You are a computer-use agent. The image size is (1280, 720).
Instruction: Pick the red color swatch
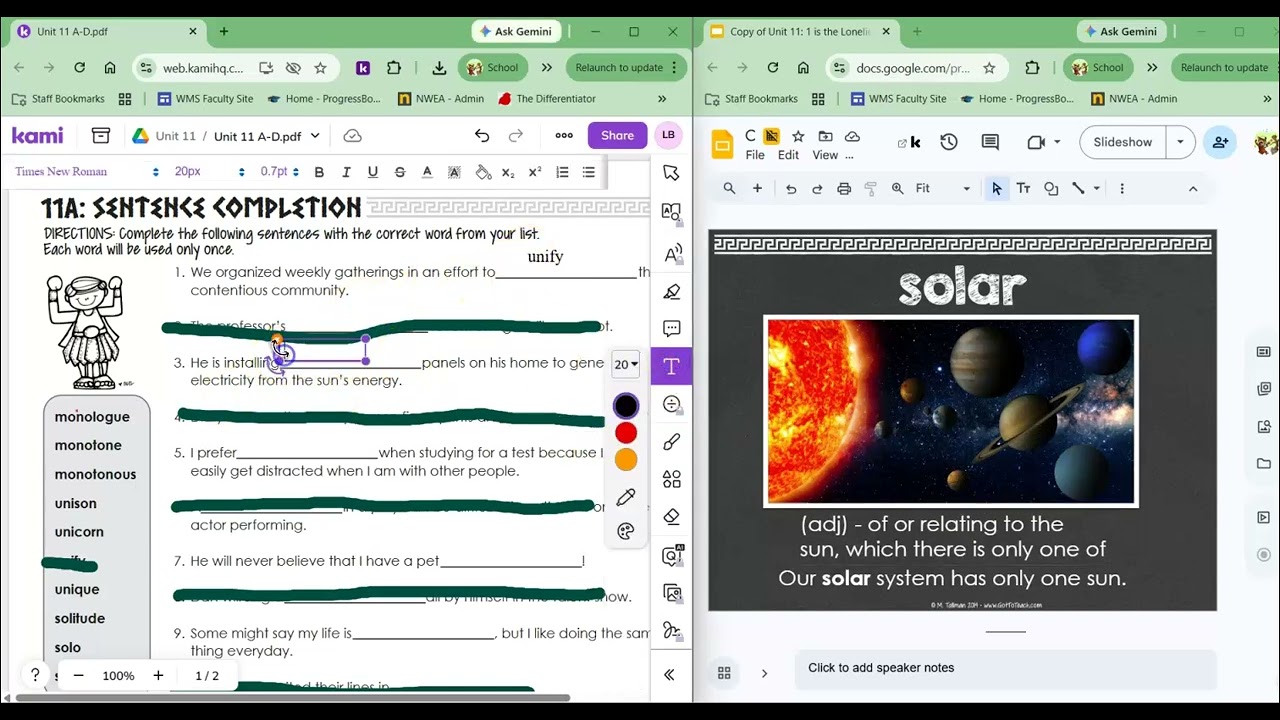(626, 433)
